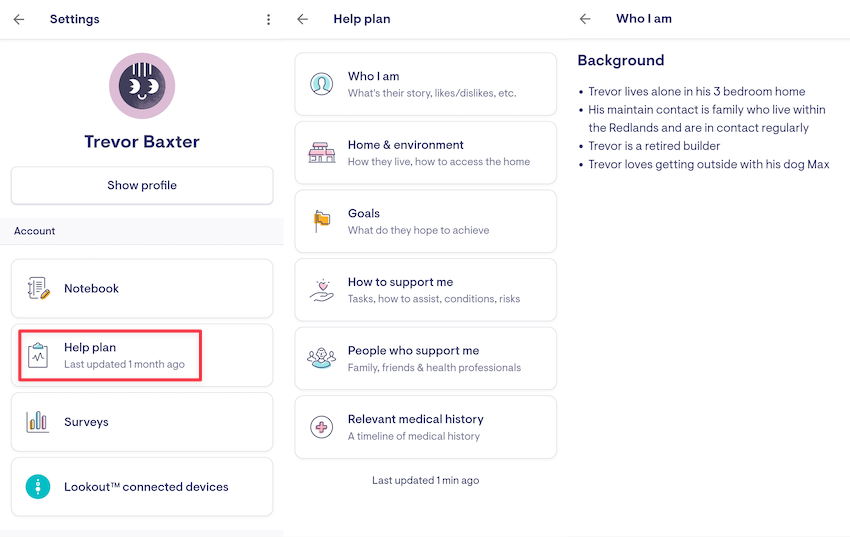The width and height of the screenshot is (850, 537).
Task: Select the Goals flag icon
Action: (321, 221)
